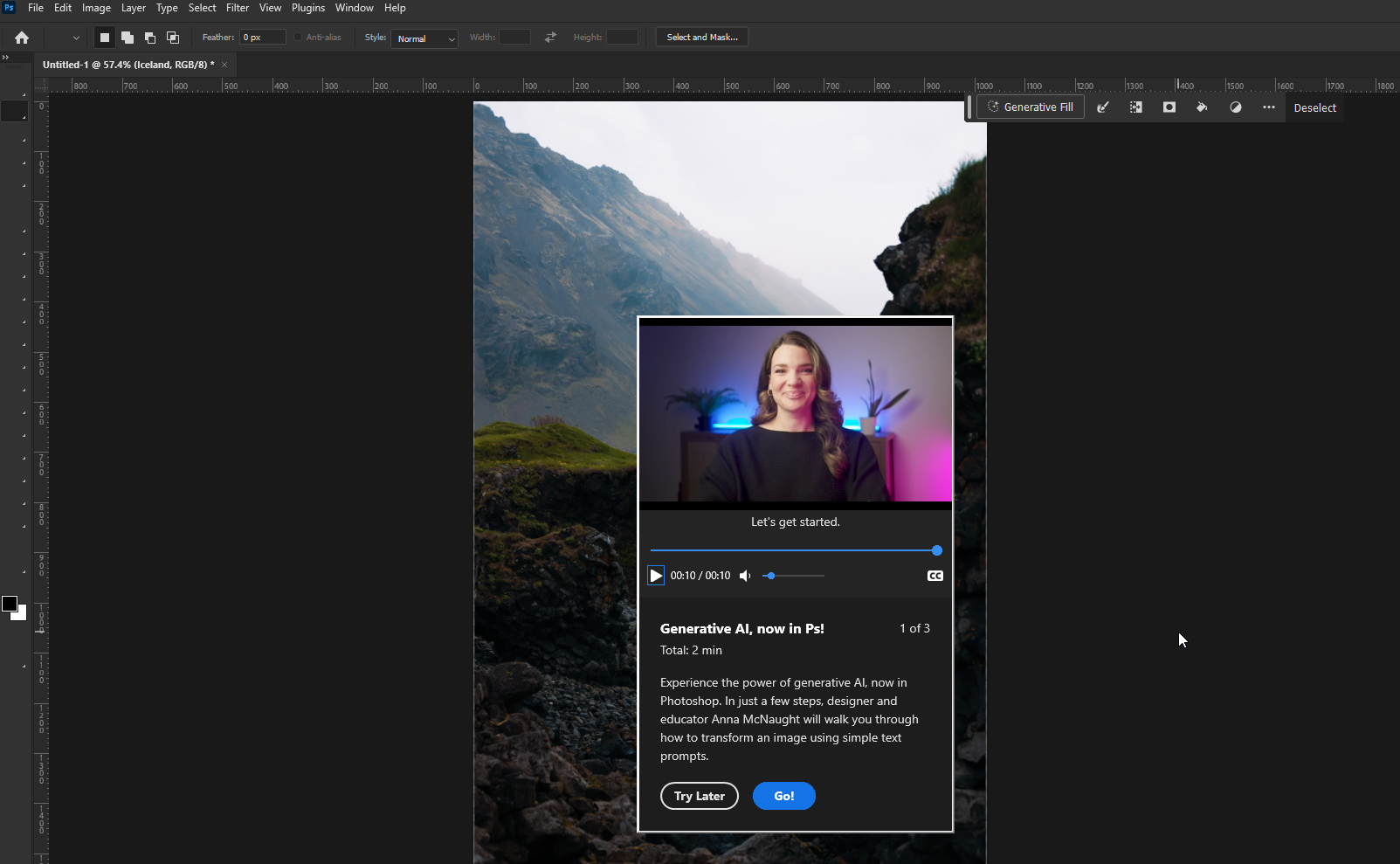
Task: Click the paint bucket fill icon near Generative Fill
Action: [1202, 107]
